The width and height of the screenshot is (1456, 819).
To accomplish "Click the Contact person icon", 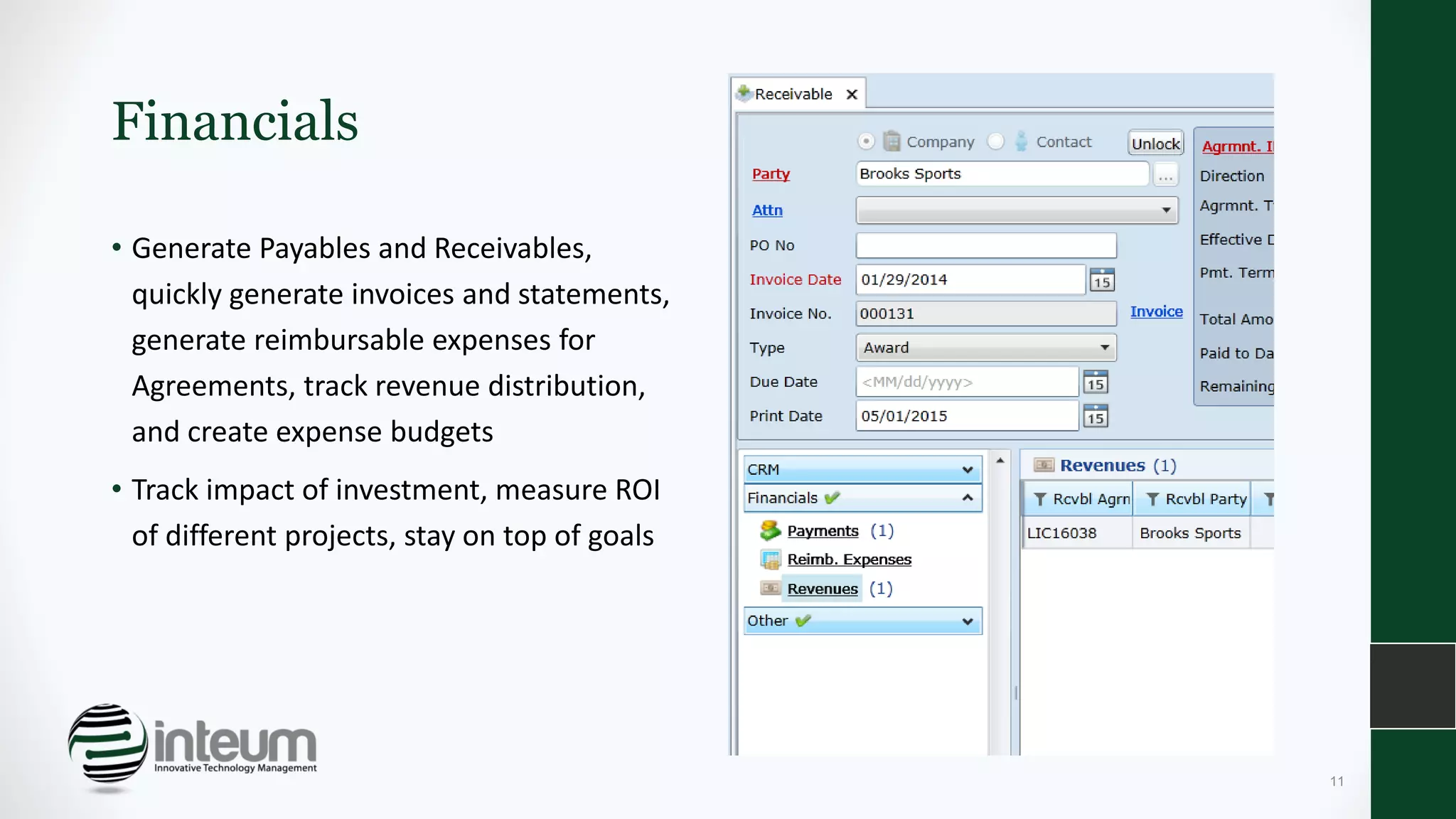I will pos(1021,141).
